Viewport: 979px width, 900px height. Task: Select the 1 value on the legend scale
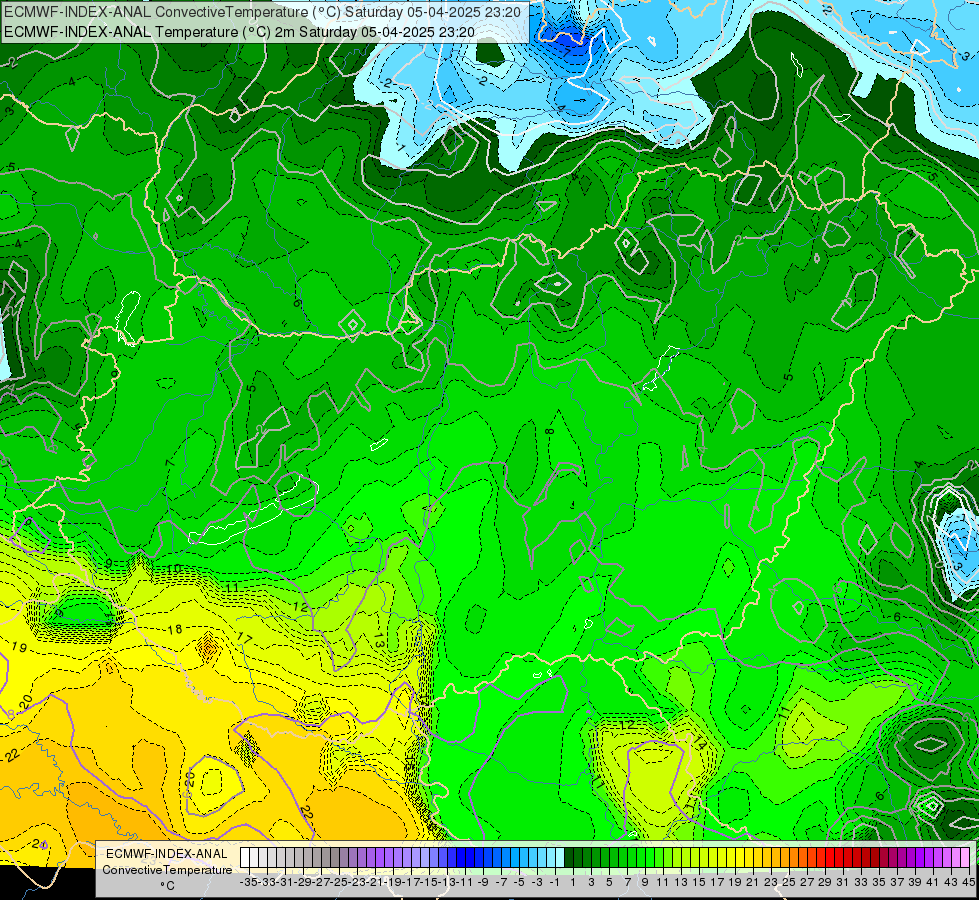point(573,881)
